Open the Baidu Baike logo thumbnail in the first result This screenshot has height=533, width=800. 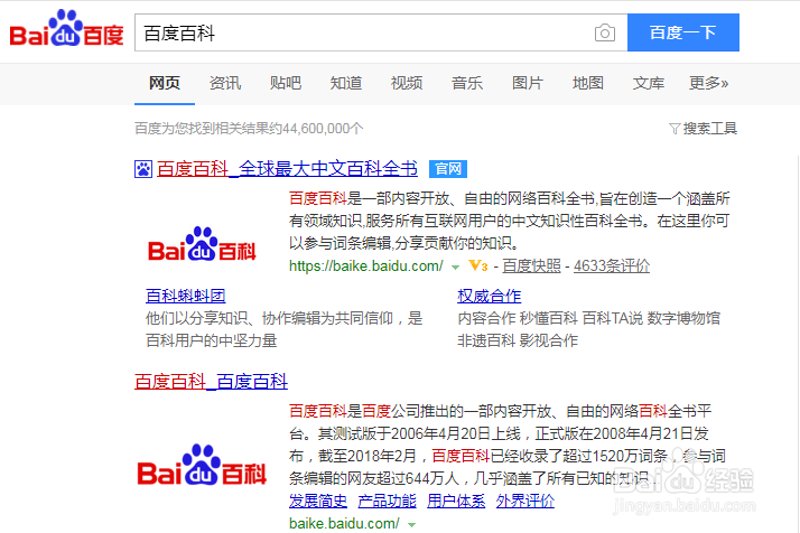coord(202,244)
